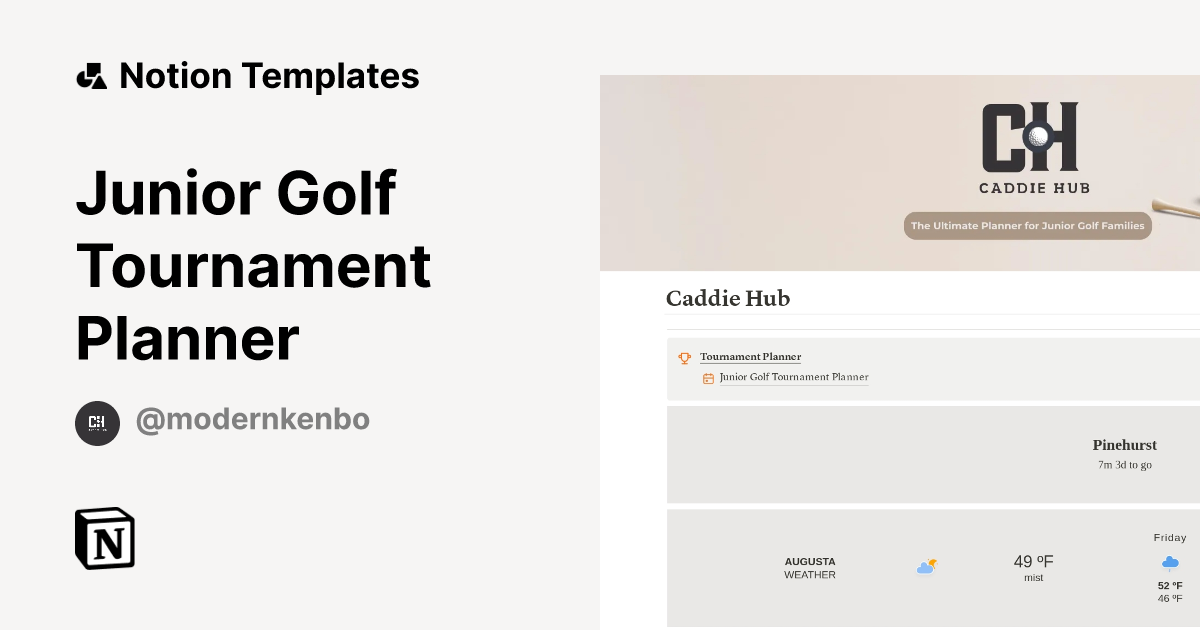Click the Friday rain cloud icon
This screenshot has width=1200, height=630.
[1170, 562]
